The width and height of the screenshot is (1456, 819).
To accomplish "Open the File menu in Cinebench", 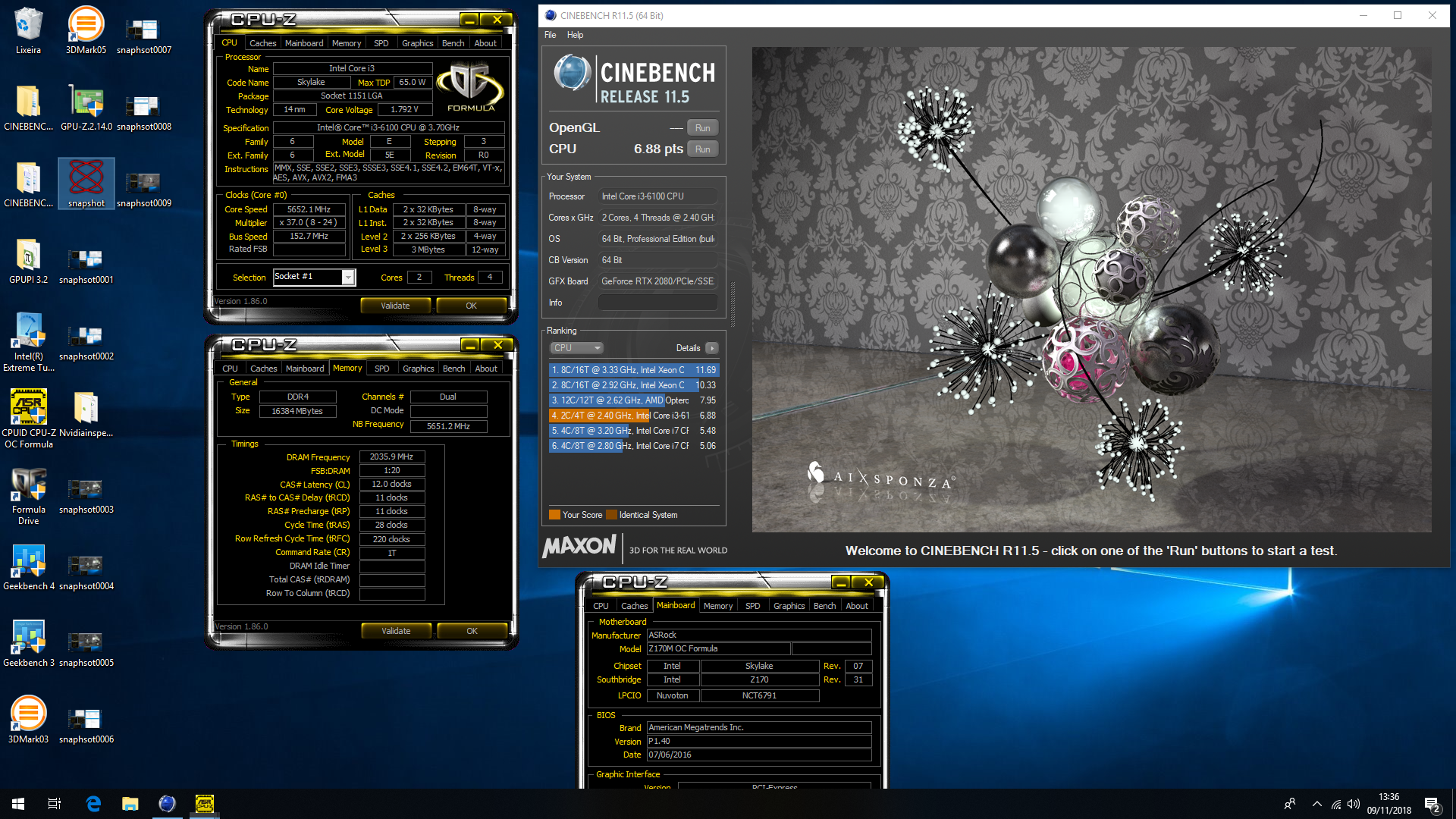I will [x=551, y=35].
